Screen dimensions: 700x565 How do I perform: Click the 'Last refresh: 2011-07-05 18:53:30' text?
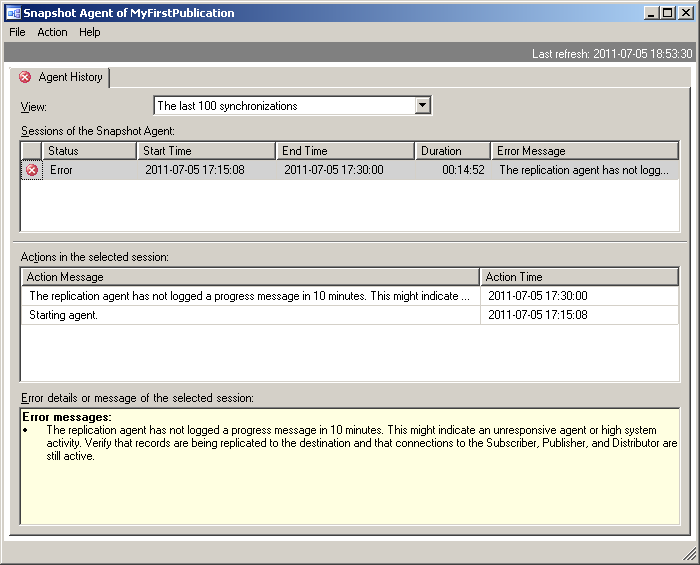(612, 54)
